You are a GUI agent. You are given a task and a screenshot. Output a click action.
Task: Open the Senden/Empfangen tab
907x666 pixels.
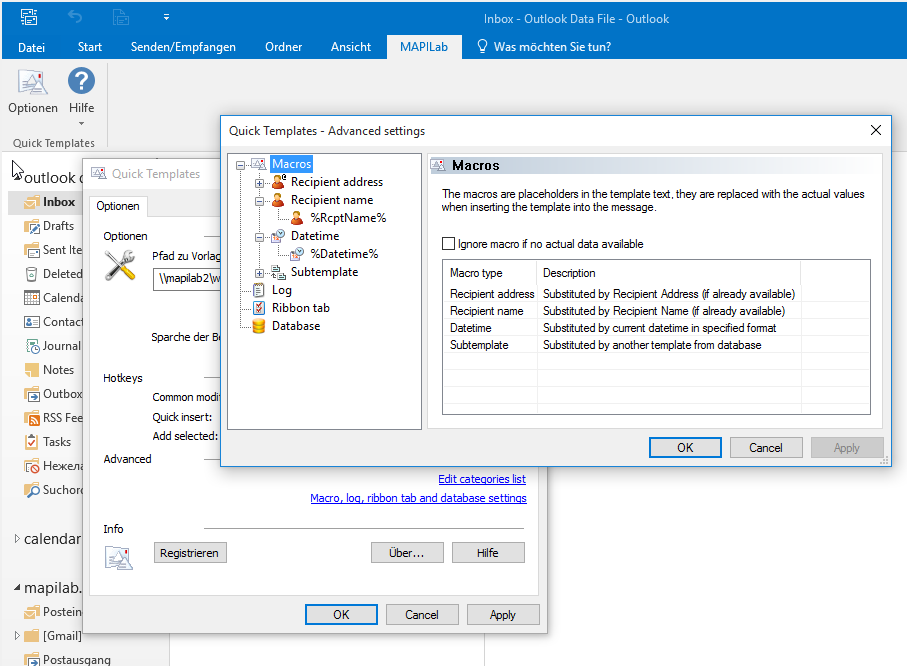(x=183, y=47)
